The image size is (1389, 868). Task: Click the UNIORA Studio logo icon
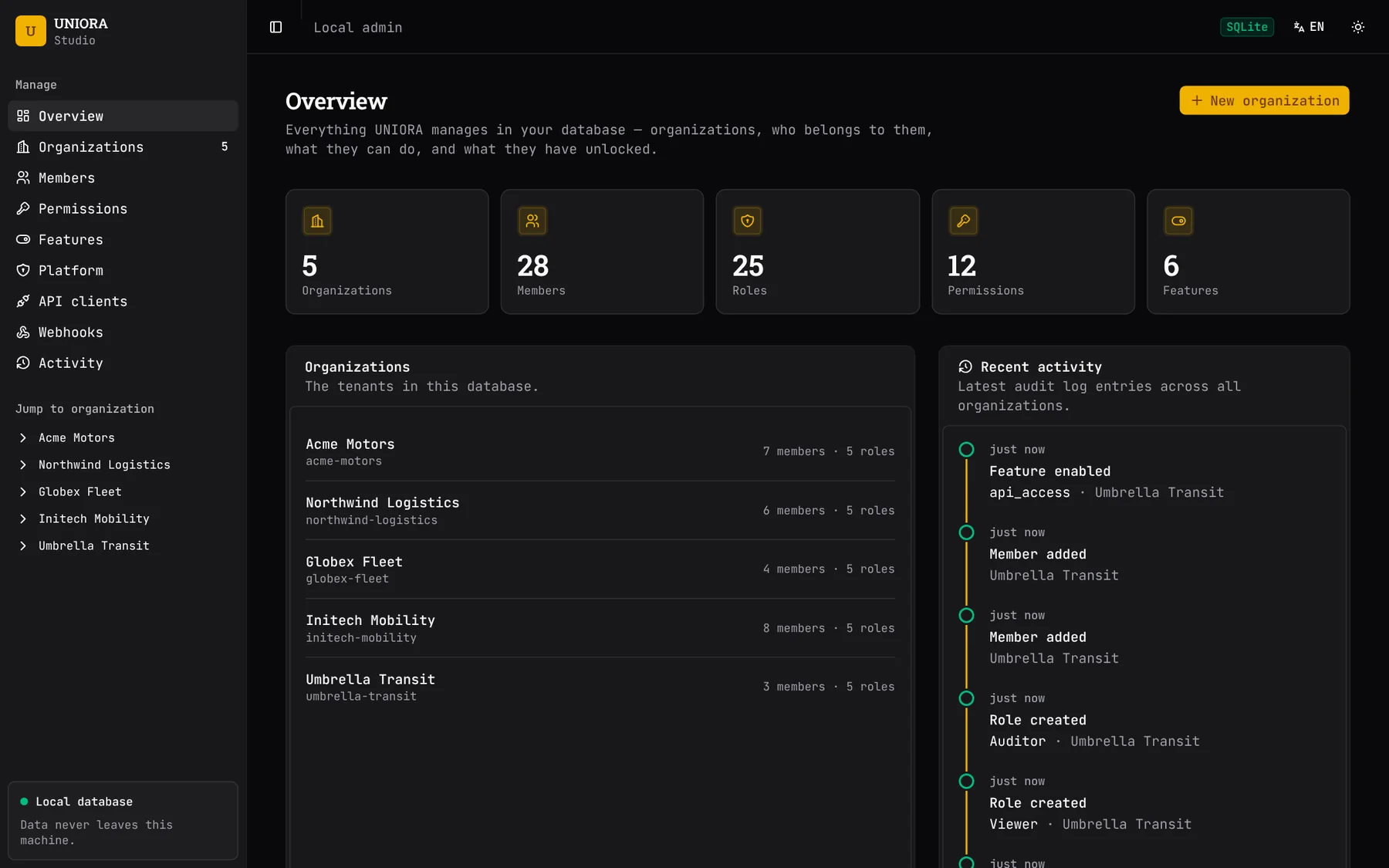pyautogui.click(x=31, y=31)
